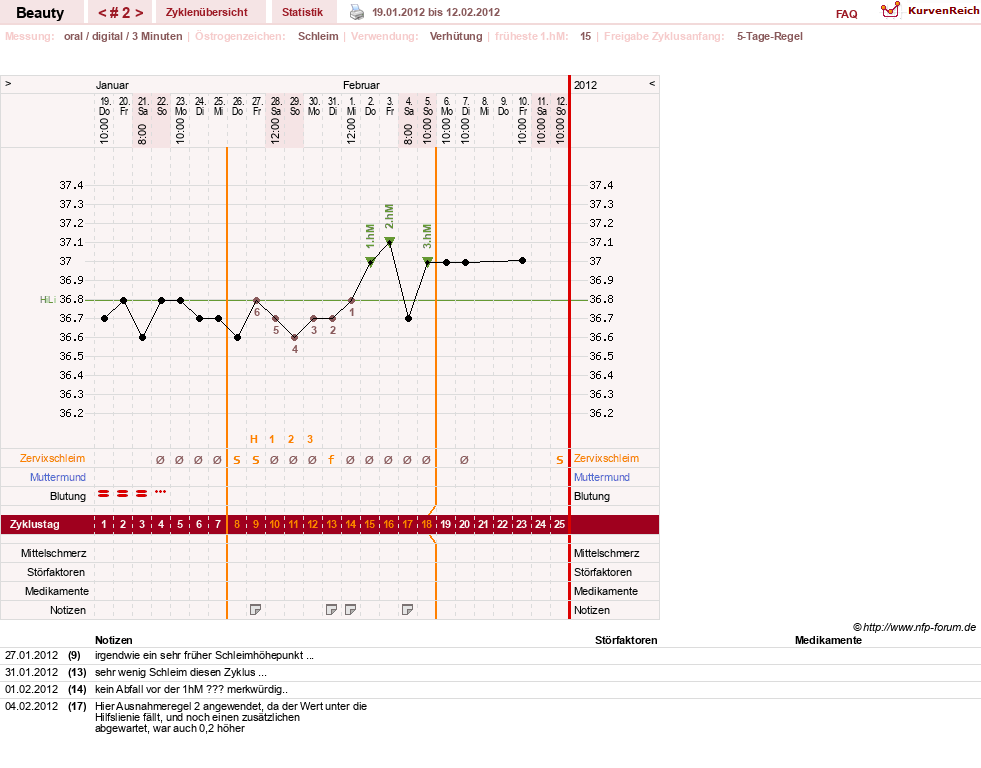Click the Muttermund row label on left

(x=58, y=477)
